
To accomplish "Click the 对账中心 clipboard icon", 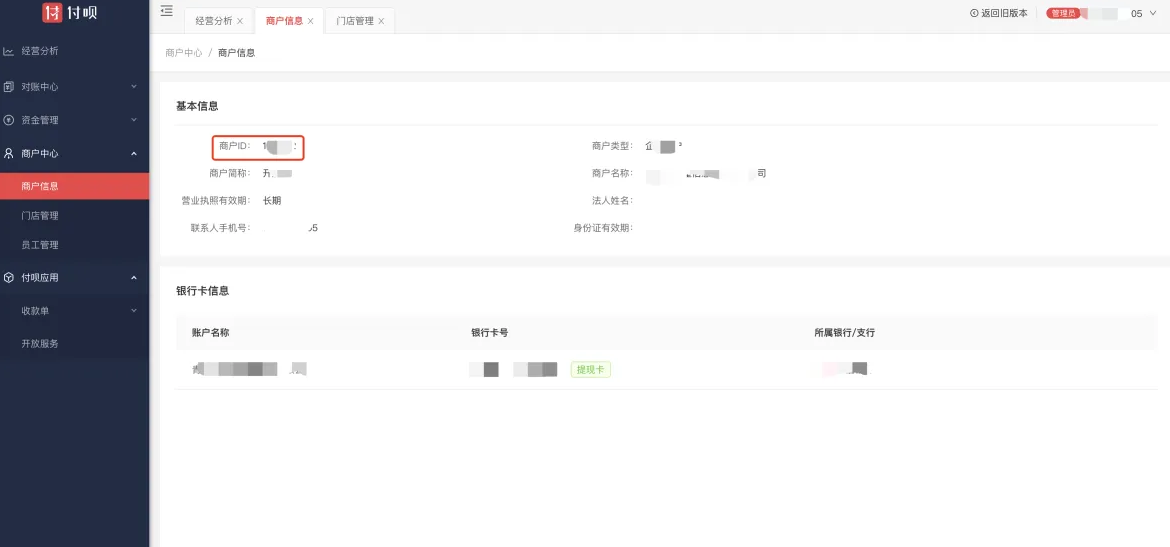I will (x=9, y=87).
